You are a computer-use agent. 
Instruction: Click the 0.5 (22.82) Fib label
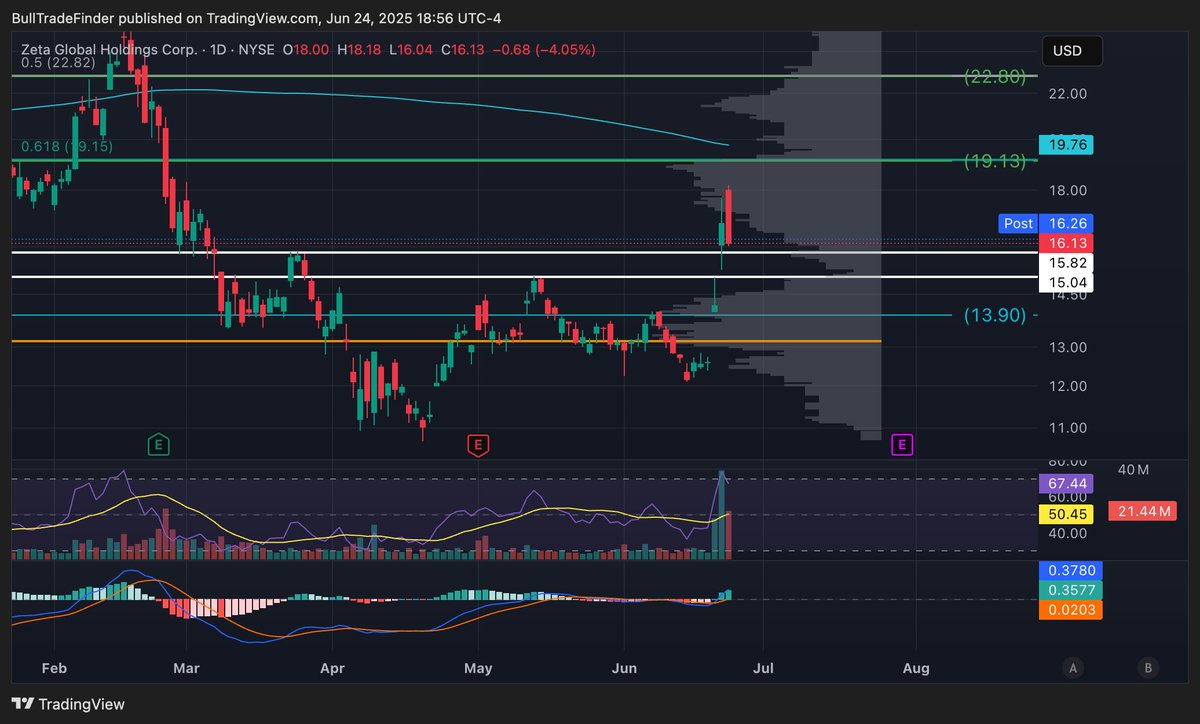click(x=58, y=62)
